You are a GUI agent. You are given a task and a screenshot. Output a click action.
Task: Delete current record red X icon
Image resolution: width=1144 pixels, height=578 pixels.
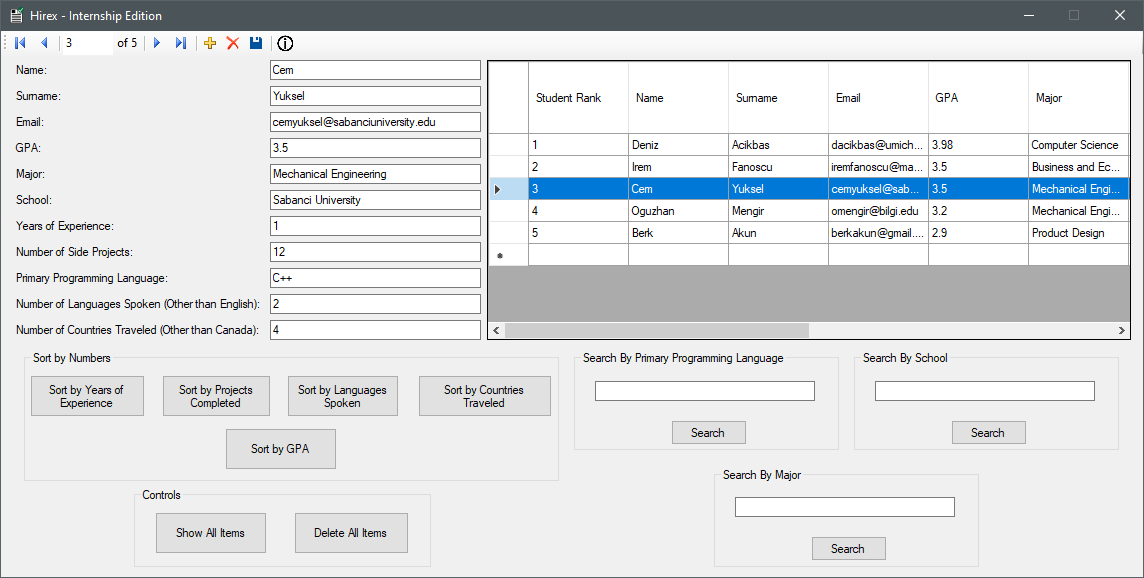[233, 43]
